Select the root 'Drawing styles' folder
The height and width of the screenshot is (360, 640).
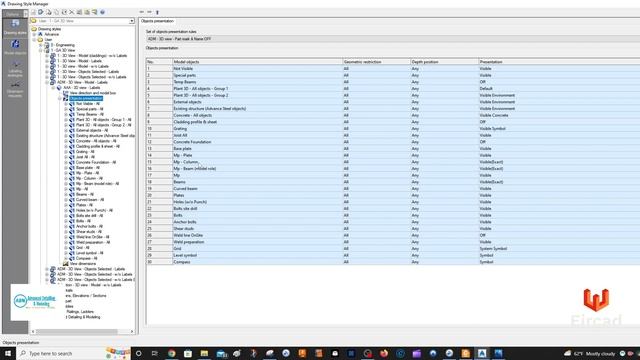49,29
